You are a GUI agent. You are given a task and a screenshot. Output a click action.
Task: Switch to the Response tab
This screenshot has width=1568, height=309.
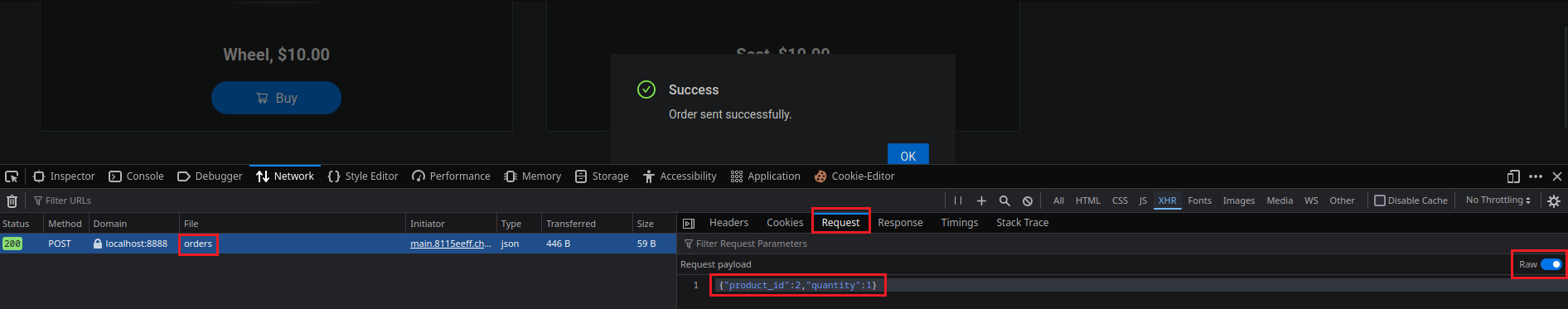[900, 223]
